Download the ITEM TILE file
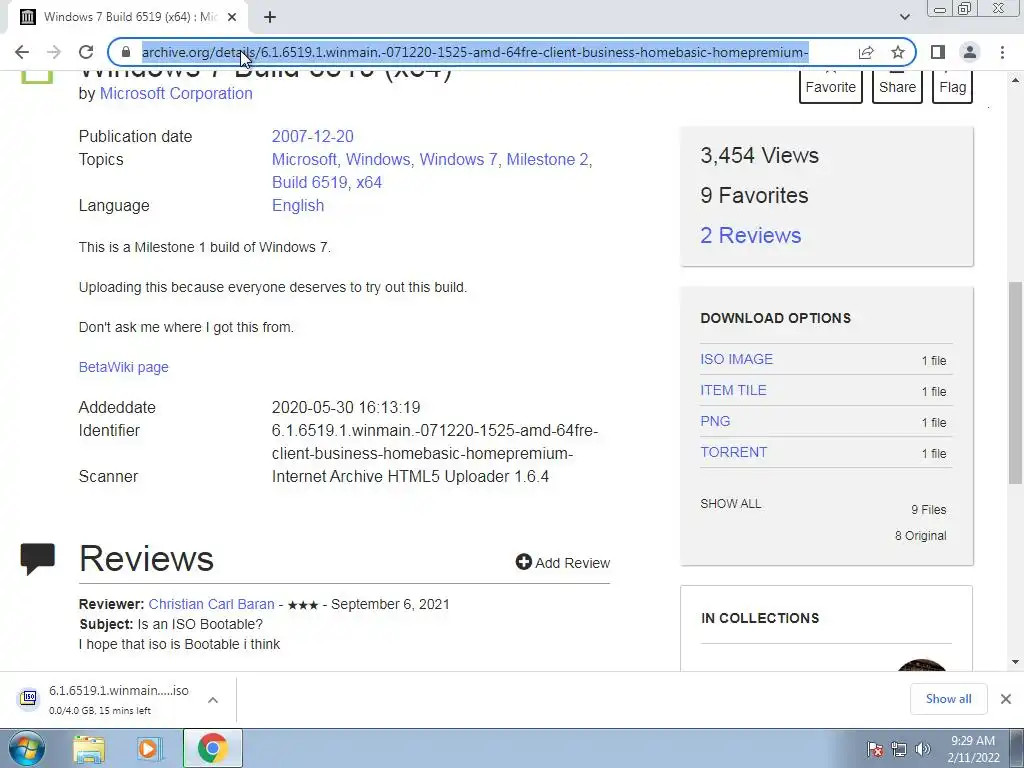This screenshot has width=1024, height=768. pyautogui.click(x=733, y=391)
